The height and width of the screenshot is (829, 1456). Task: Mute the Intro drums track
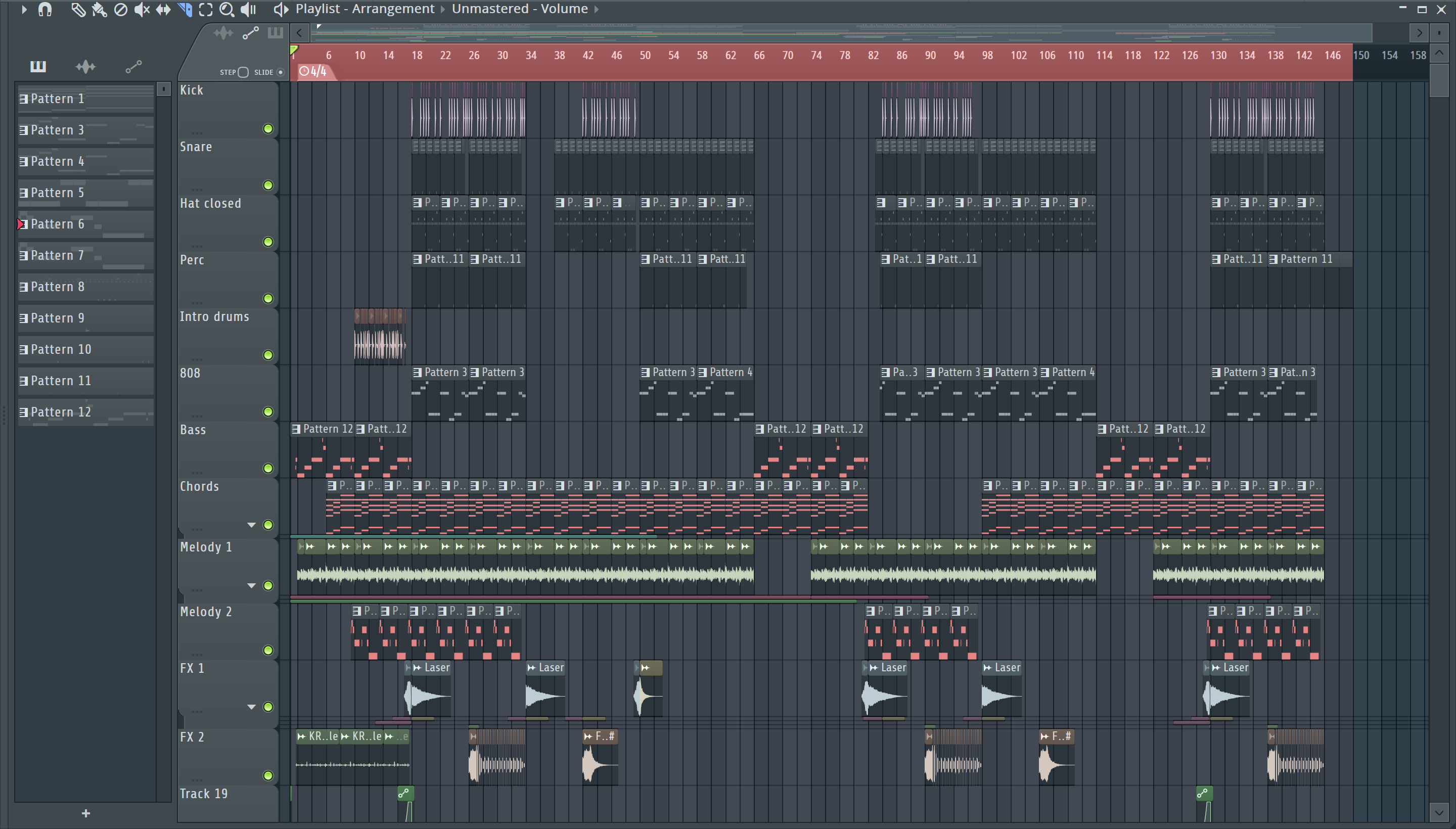coord(267,355)
